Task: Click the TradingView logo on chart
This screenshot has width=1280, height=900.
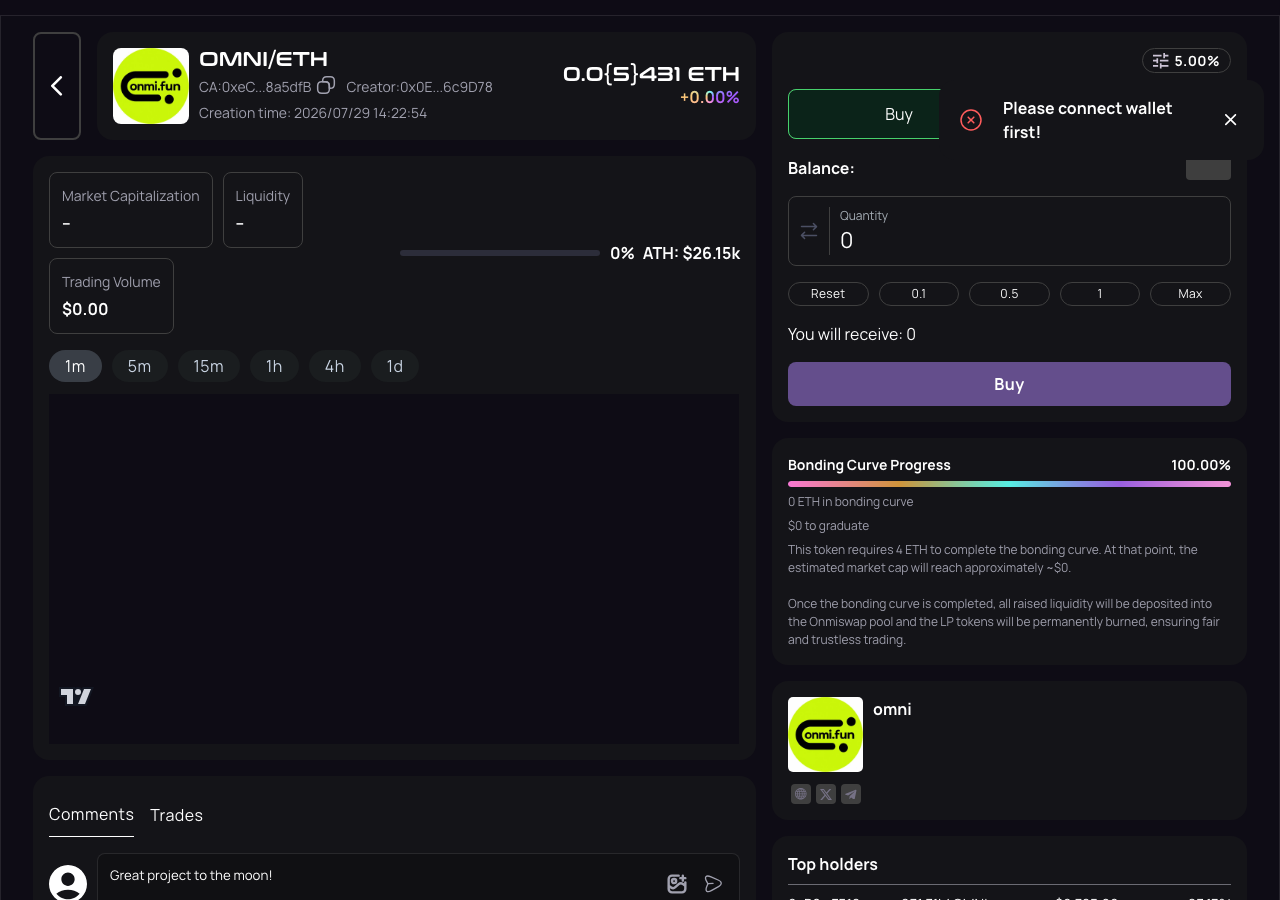Action: [76, 696]
